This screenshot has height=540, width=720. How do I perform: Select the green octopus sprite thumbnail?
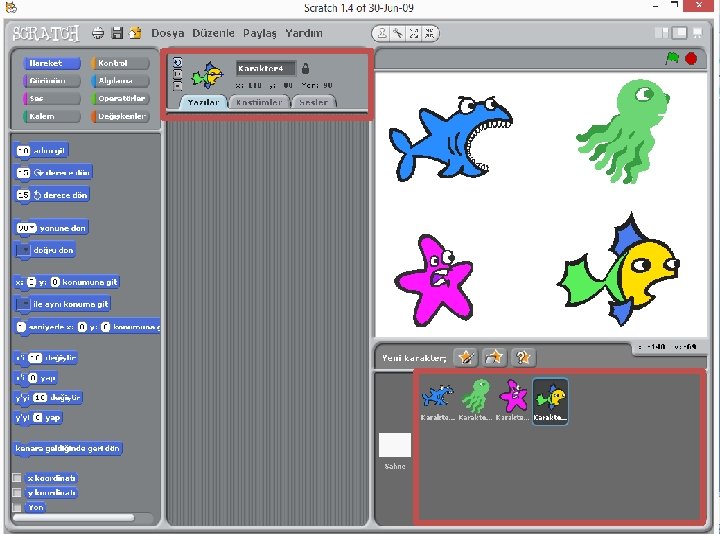475,400
